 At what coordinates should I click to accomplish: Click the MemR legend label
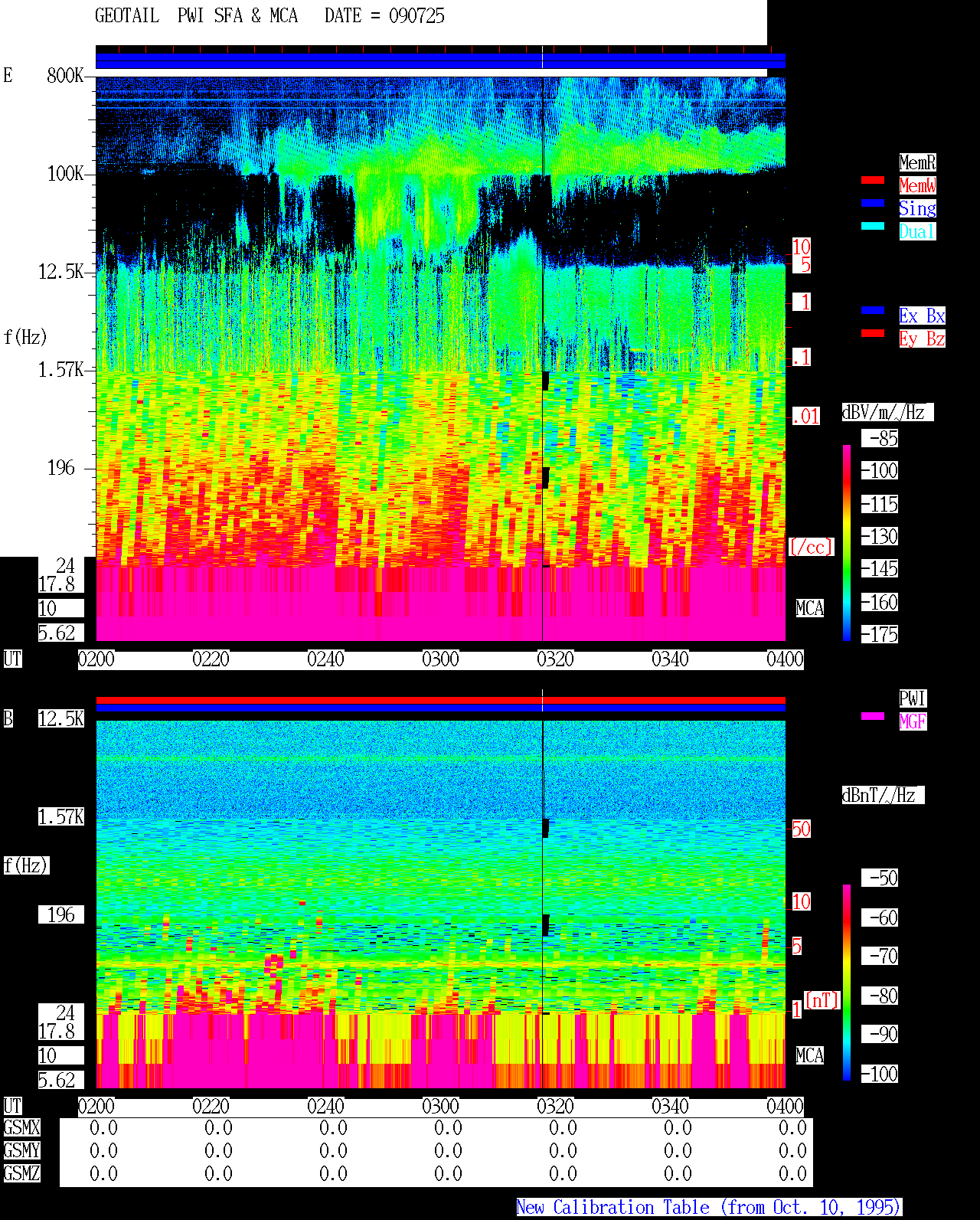pyautogui.click(x=917, y=162)
